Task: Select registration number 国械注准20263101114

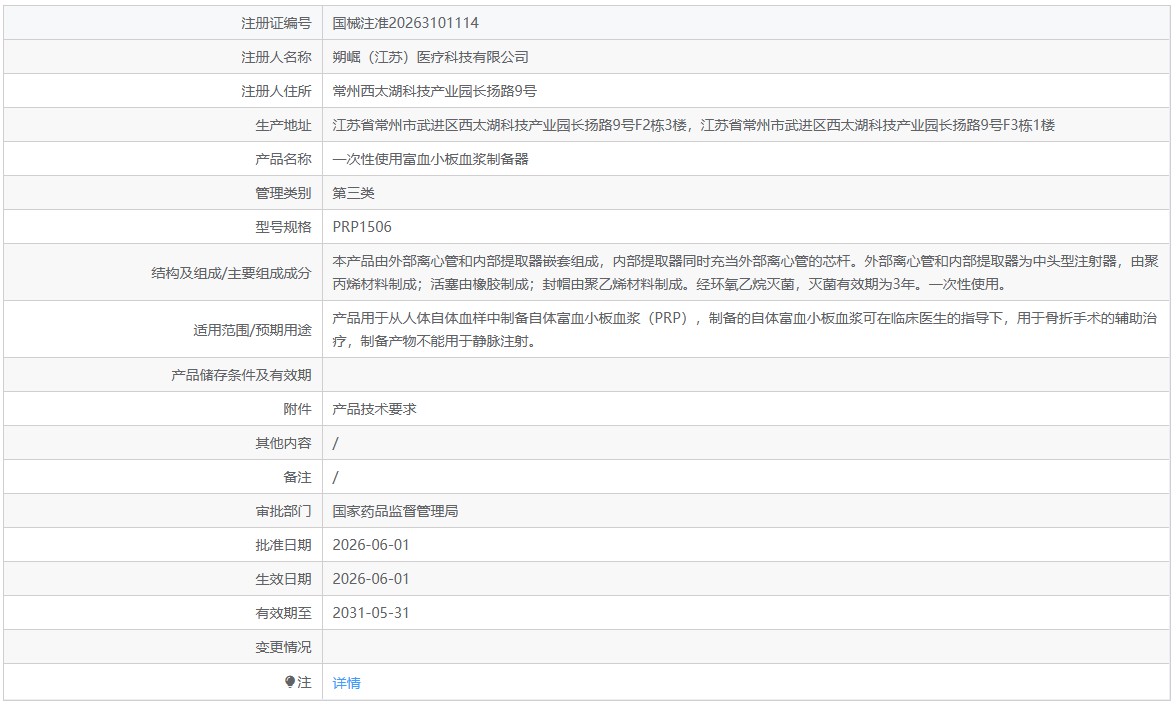Action: click(405, 23)
